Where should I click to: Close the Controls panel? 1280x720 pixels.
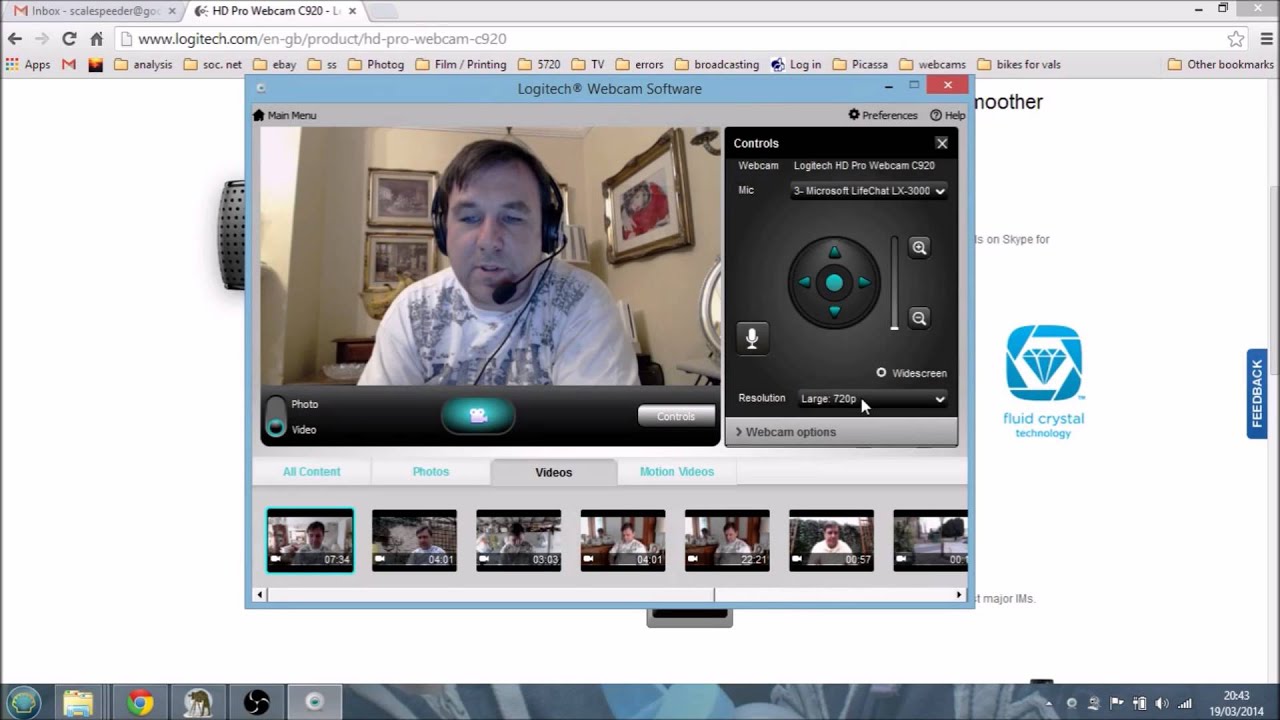tap(942, 143)
